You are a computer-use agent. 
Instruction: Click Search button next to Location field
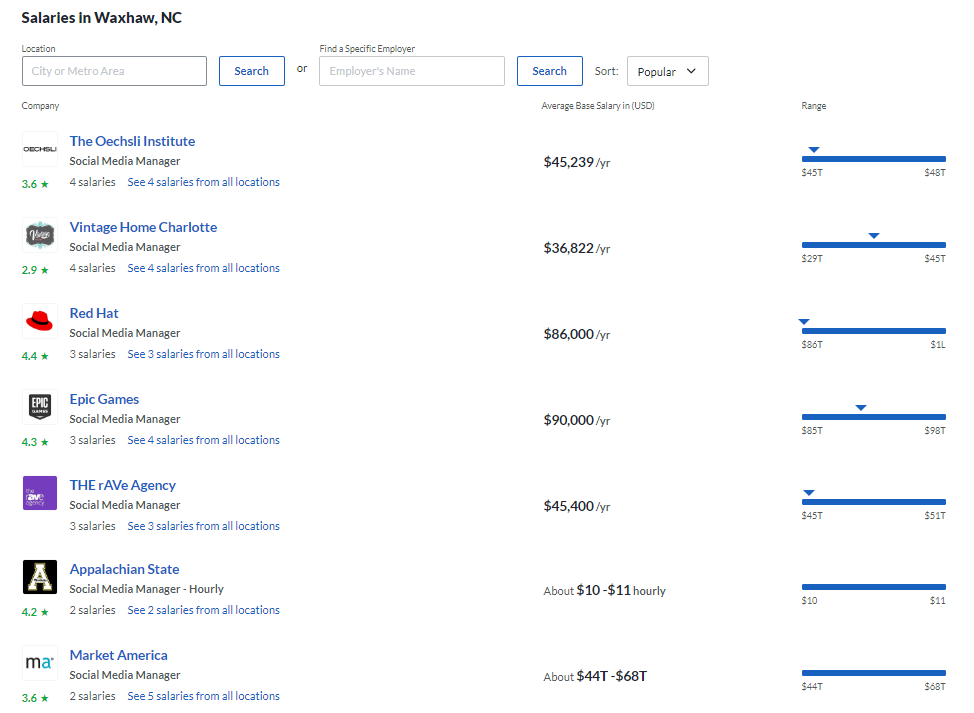click(x=252, y=71)
